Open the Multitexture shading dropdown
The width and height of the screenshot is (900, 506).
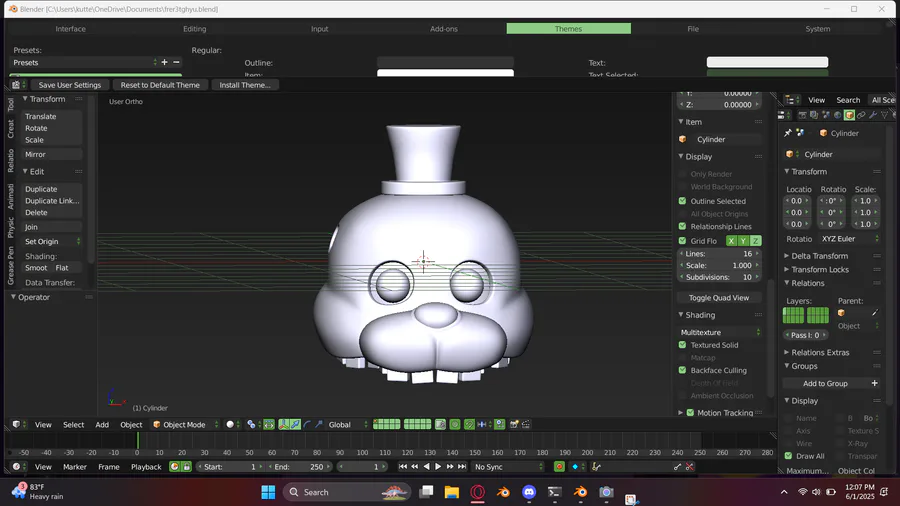click(720, 332)
